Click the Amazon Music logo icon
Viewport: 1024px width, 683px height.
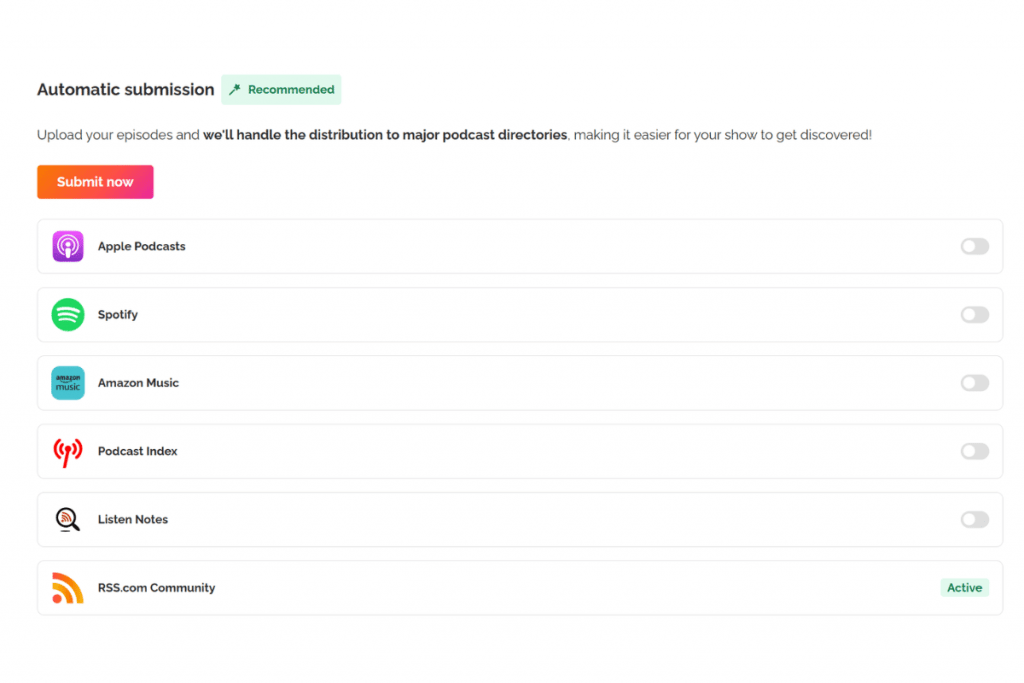click(x=68, y=383)
